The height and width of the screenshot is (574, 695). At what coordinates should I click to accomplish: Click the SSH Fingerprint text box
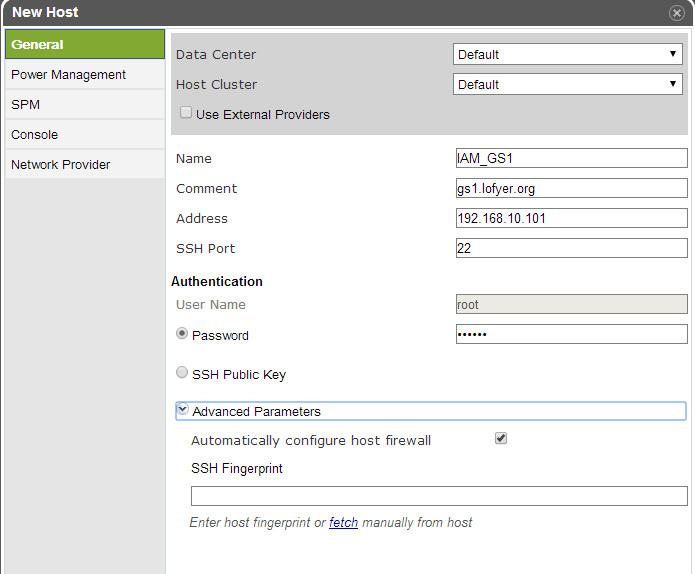click(439, 496)
